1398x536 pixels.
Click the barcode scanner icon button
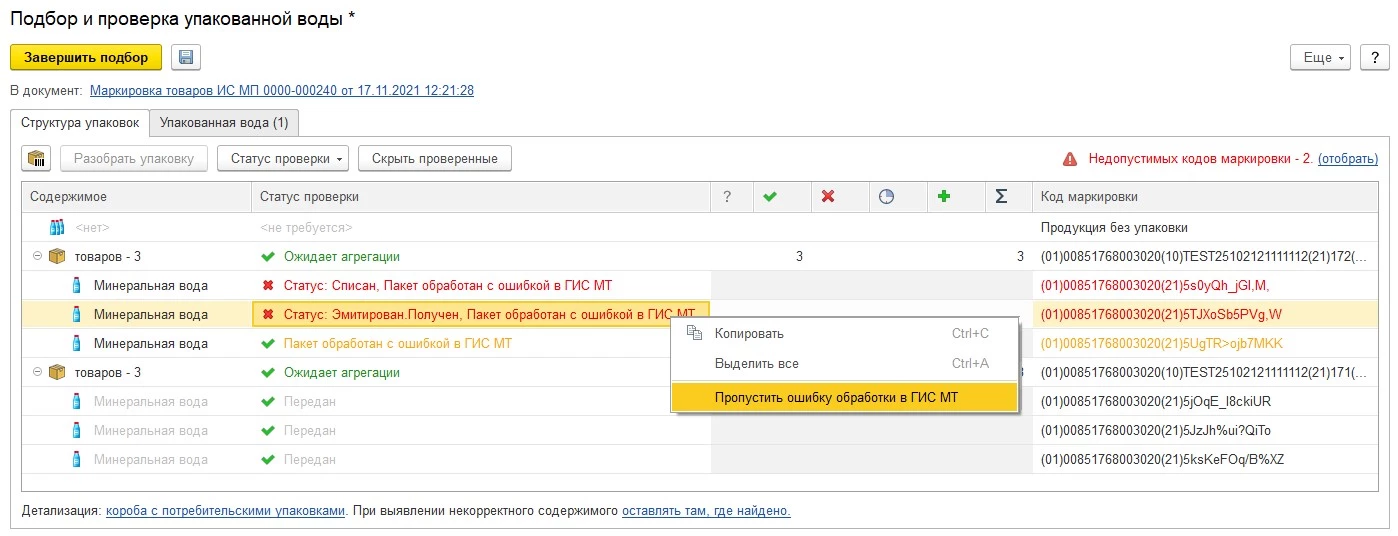pyautogui.click(x=38, y=158)
